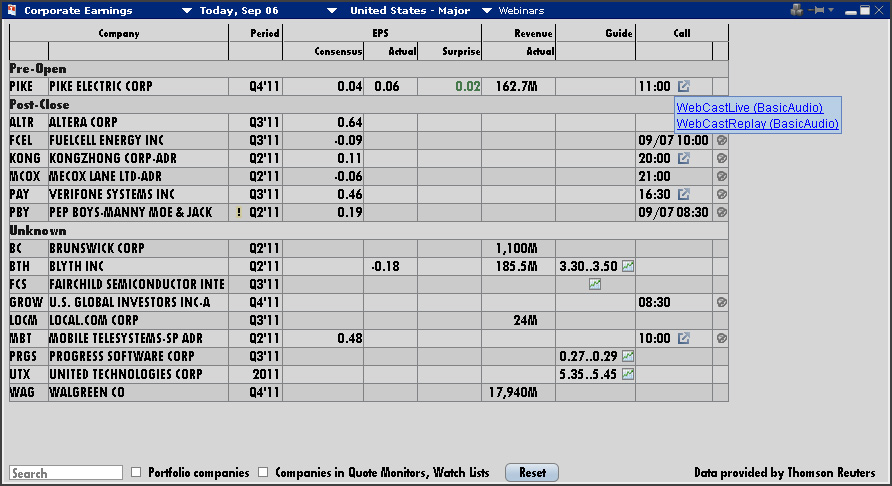
Task: Select MOBILE TELESYSTEMS-SP ADR company name
Action: coord(126,339)
